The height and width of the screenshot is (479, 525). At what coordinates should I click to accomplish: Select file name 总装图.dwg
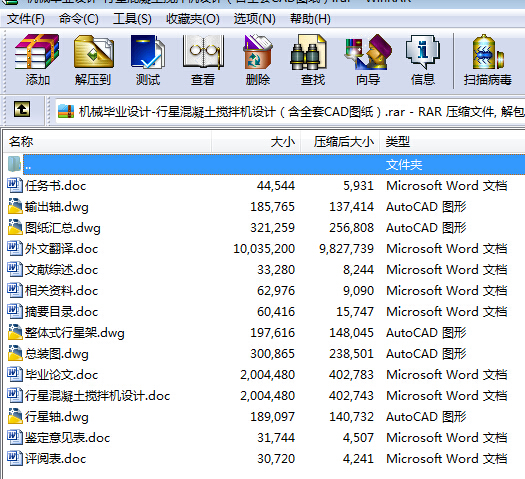(x=57, y=354)
